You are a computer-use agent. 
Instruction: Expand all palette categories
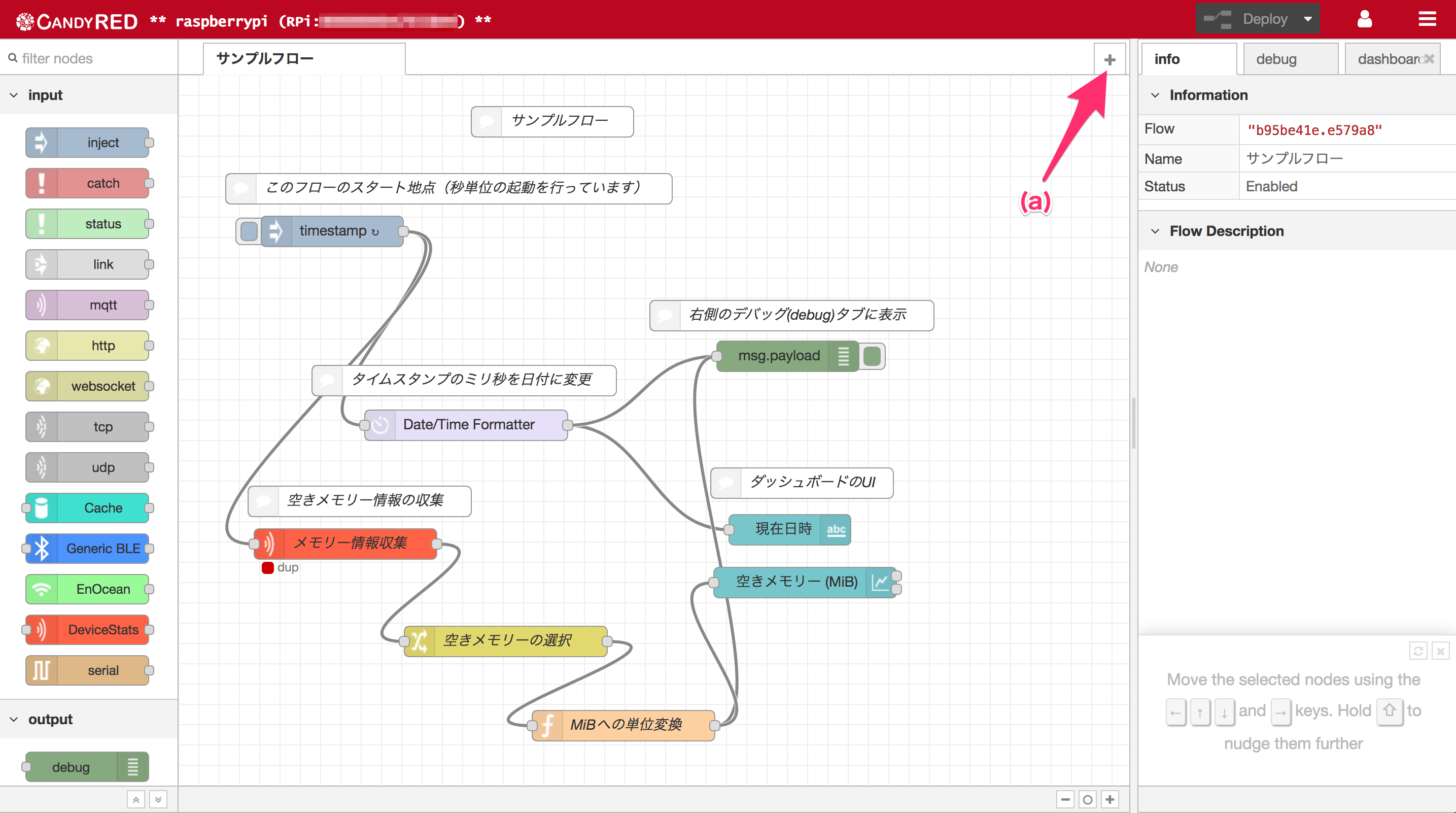tap(158, 799)
